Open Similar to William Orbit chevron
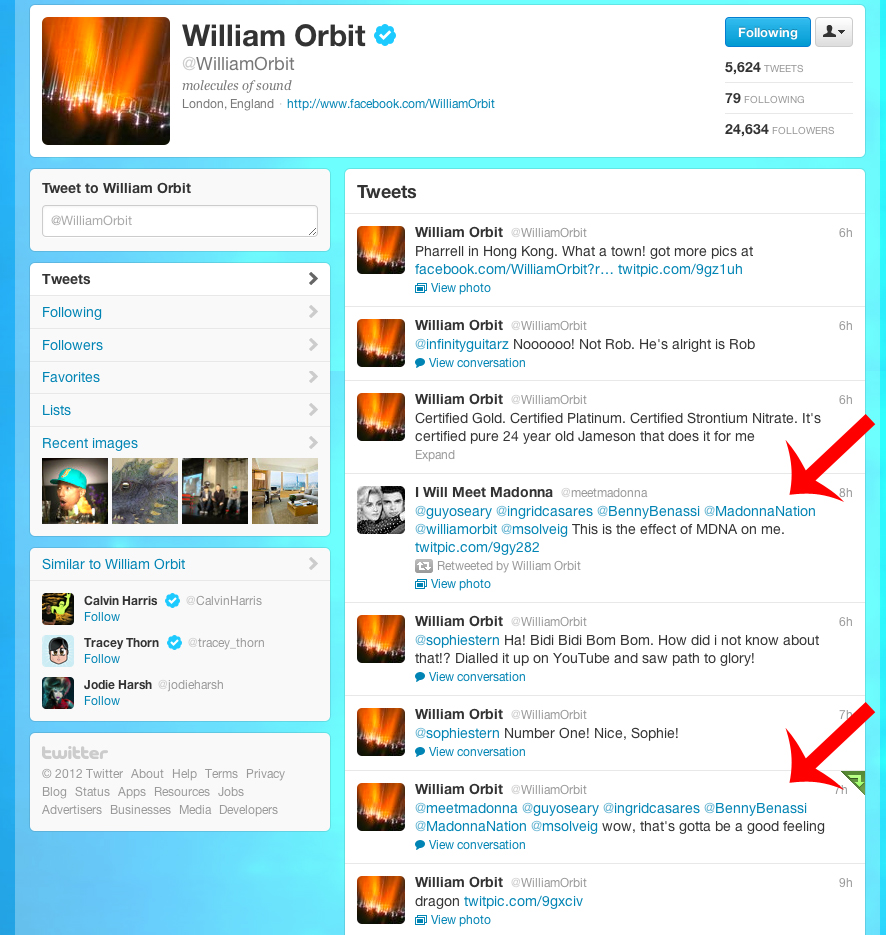The image size is (886, 935). (x=313, y=564)
